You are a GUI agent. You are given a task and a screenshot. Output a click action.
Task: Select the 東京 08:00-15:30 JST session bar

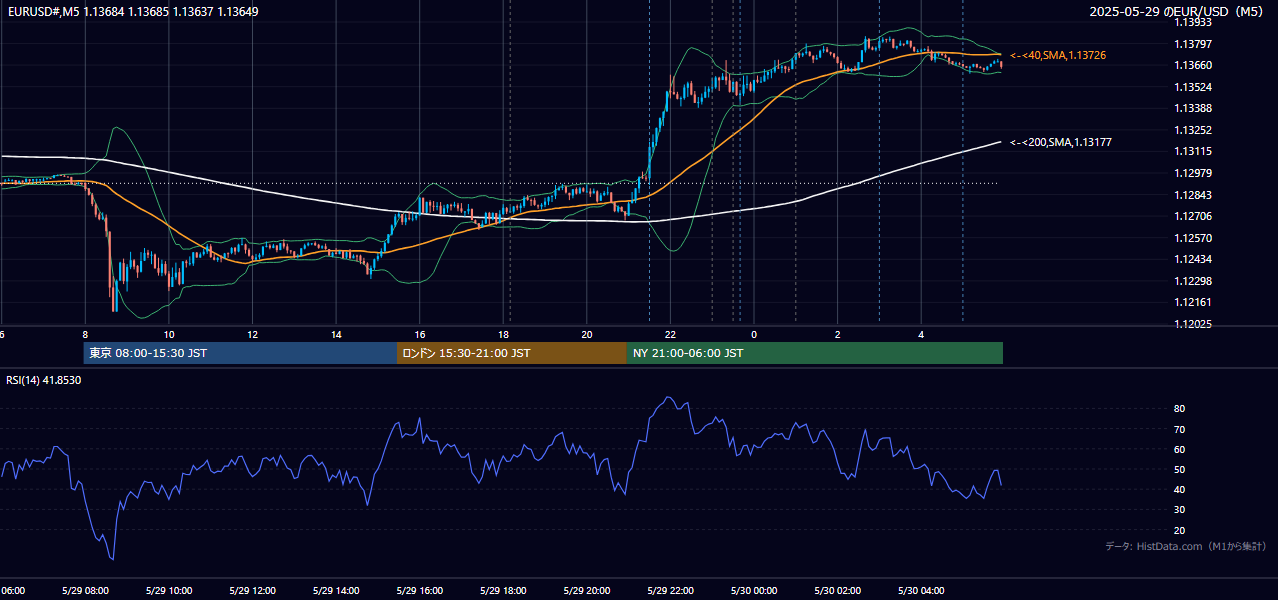pos(240,353)
